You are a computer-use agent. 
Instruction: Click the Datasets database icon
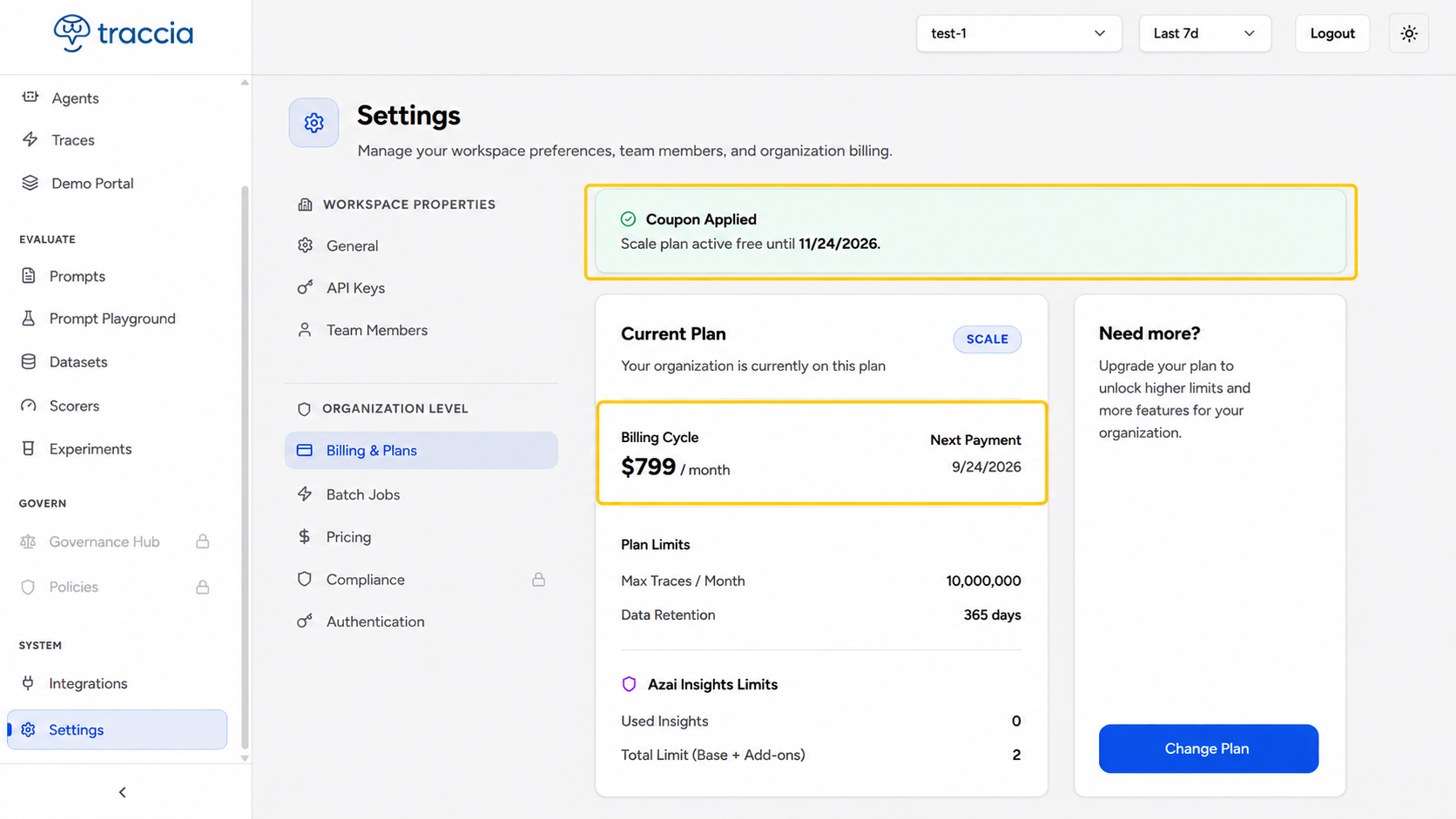[x=29, y=361]
